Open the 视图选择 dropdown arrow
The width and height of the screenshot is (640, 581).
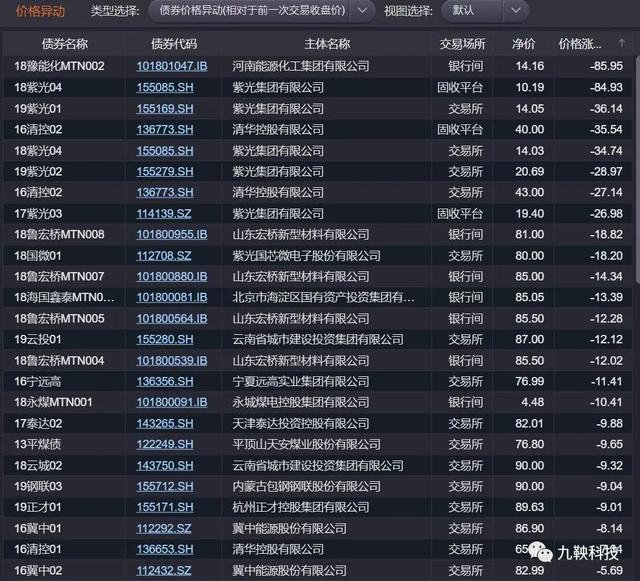click(516, 10)
